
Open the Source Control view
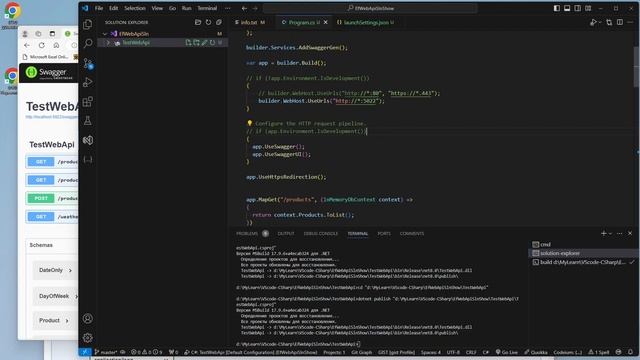coord(88,63)
